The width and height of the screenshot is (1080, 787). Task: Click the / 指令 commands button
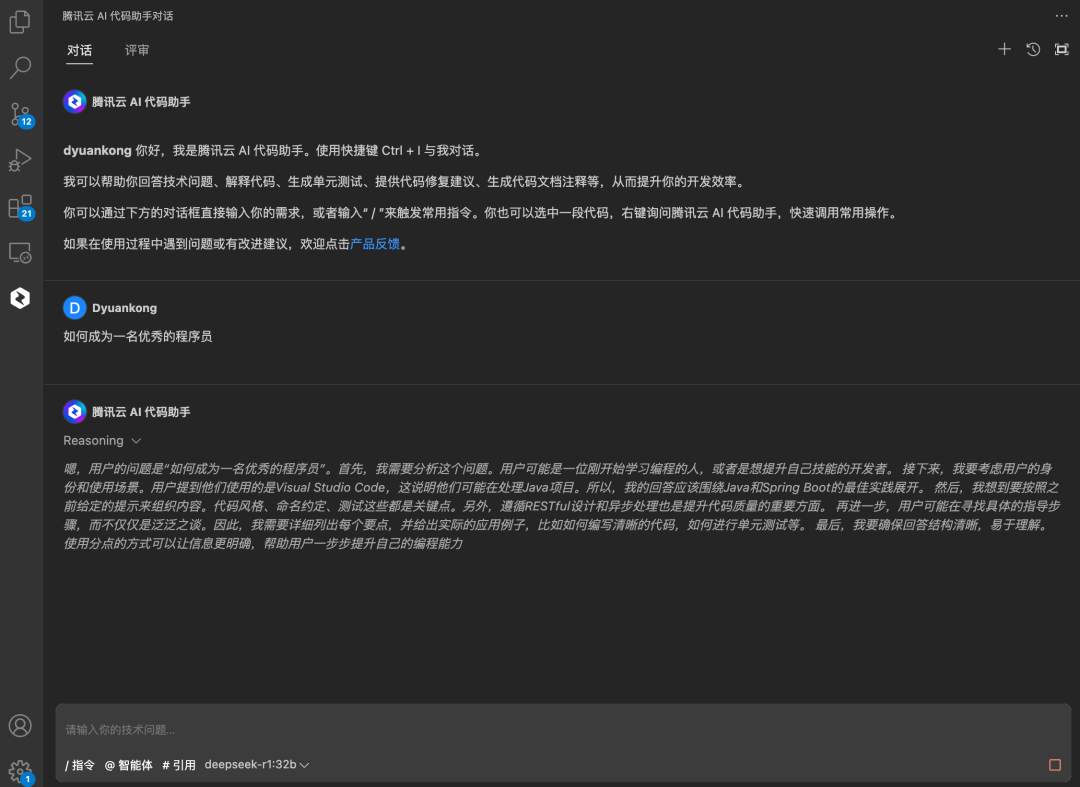click(80, 764)
